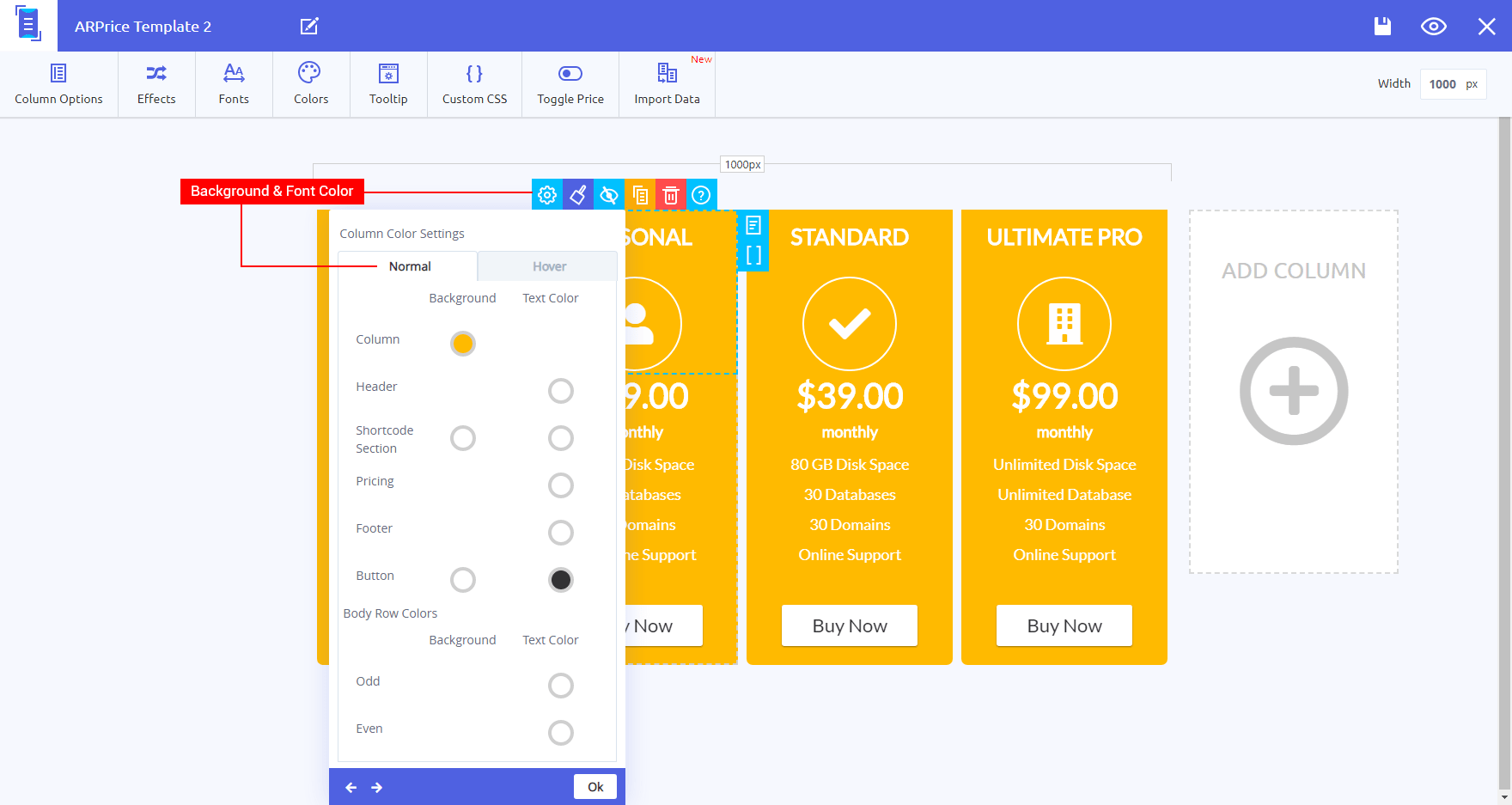Preview template with the eye icon
Image resolution: width=1512 pixels, height=805 pixels.
[1434, 27]
